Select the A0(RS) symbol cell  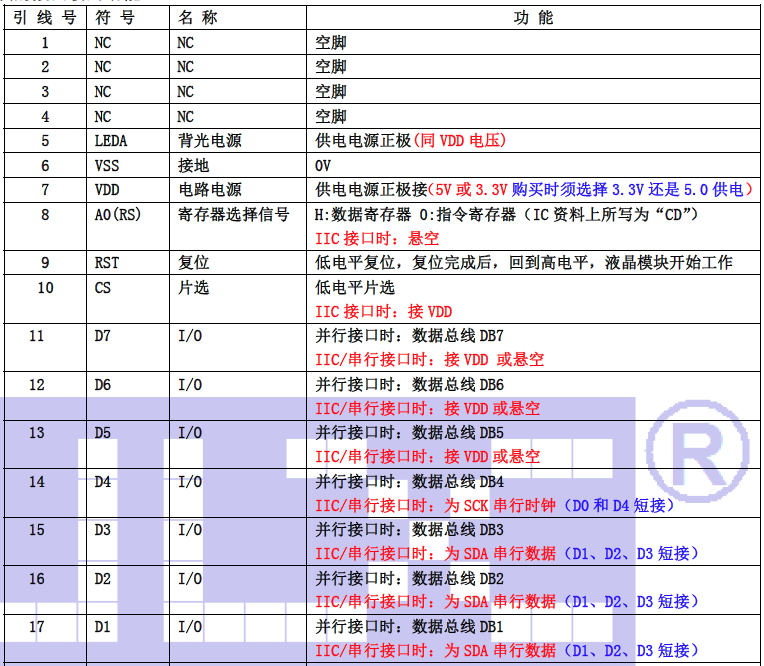click(118, 214)
